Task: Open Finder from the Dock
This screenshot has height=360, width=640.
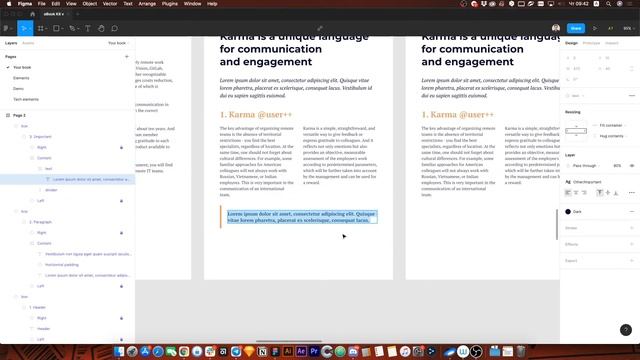Action: (119, 351)
